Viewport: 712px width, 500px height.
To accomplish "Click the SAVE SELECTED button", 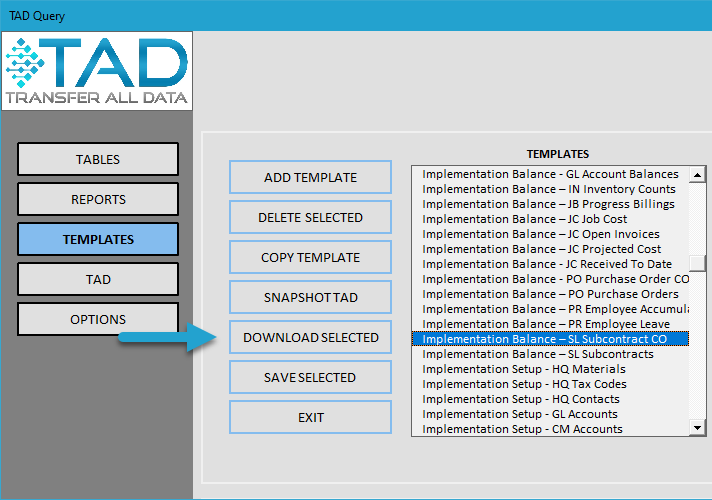I will (x=310, y=377).
